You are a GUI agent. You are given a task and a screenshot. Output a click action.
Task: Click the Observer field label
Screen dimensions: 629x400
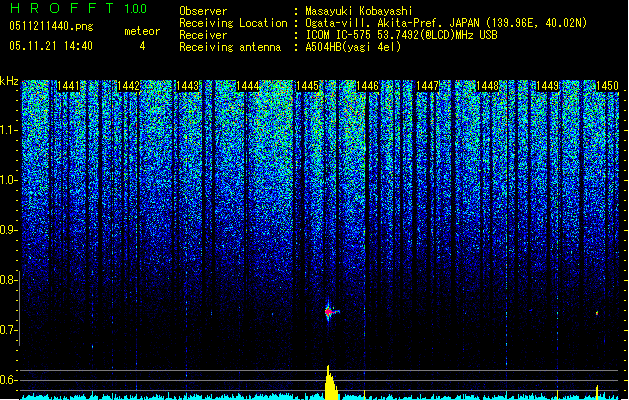(x=203, y=11)
